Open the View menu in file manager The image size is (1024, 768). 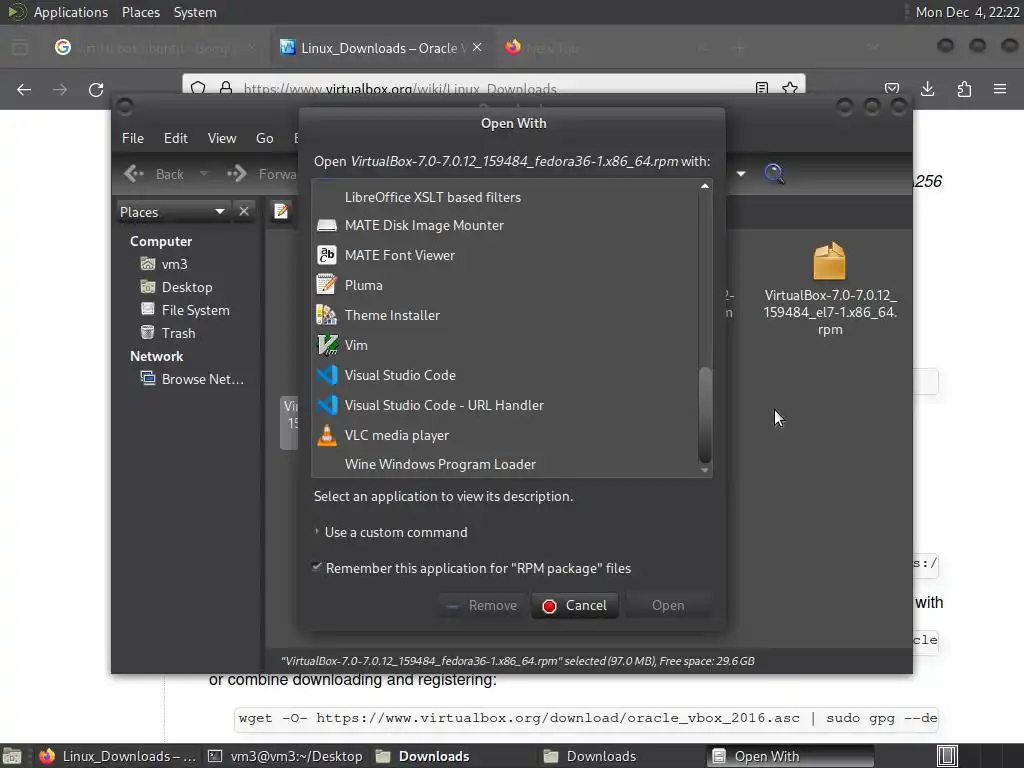222,138
